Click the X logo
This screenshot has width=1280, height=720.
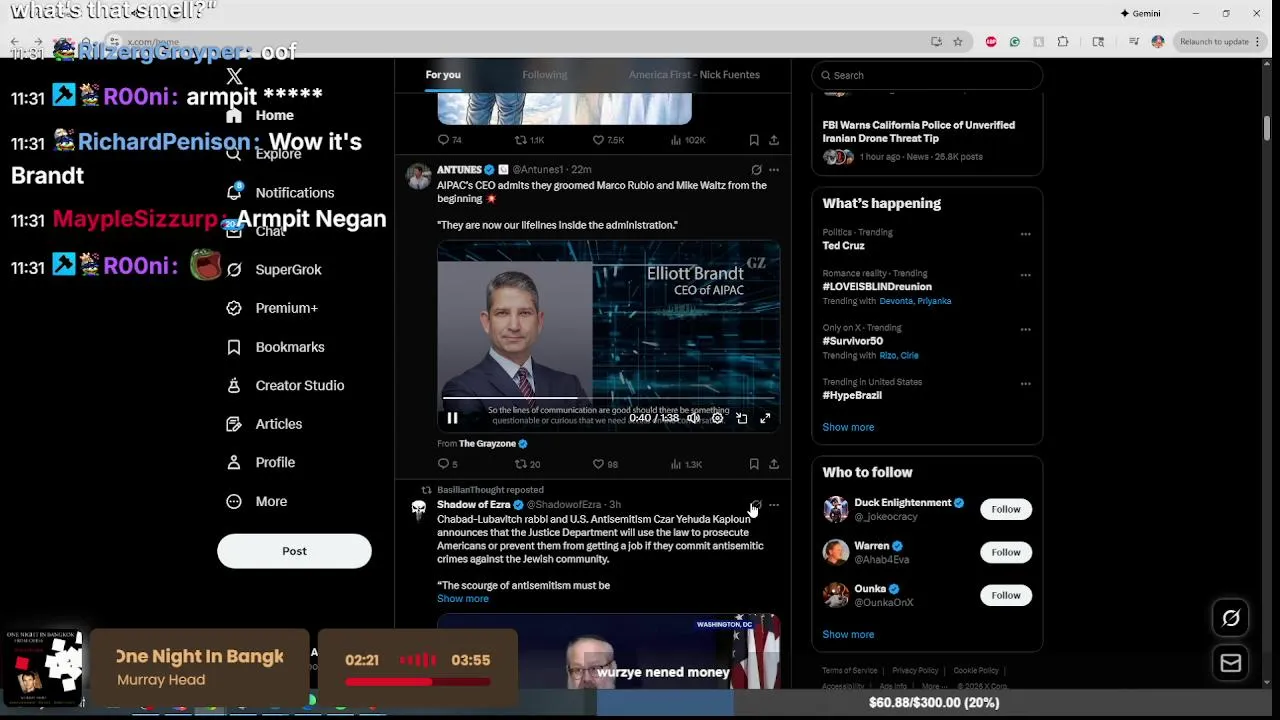pos(234,77)
